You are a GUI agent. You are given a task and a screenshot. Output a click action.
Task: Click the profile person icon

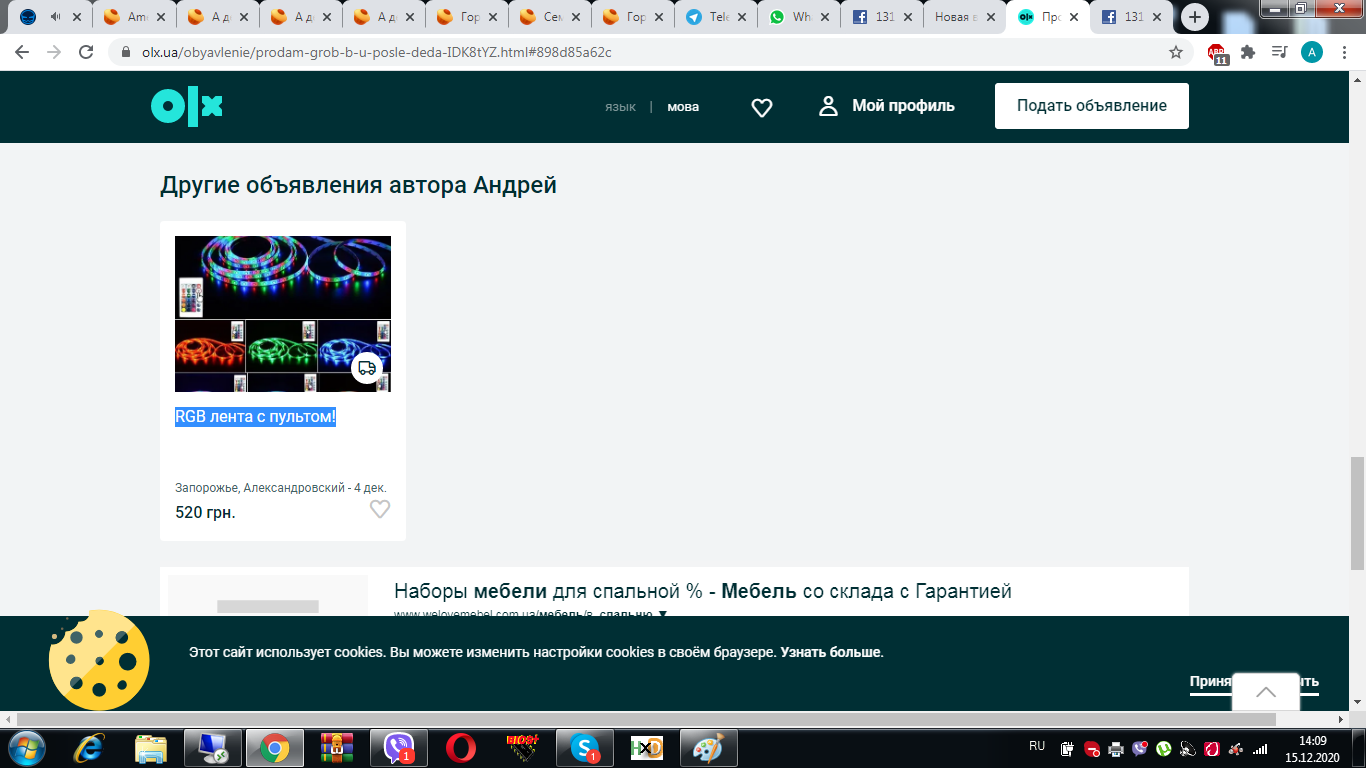(x=828, y=106)
